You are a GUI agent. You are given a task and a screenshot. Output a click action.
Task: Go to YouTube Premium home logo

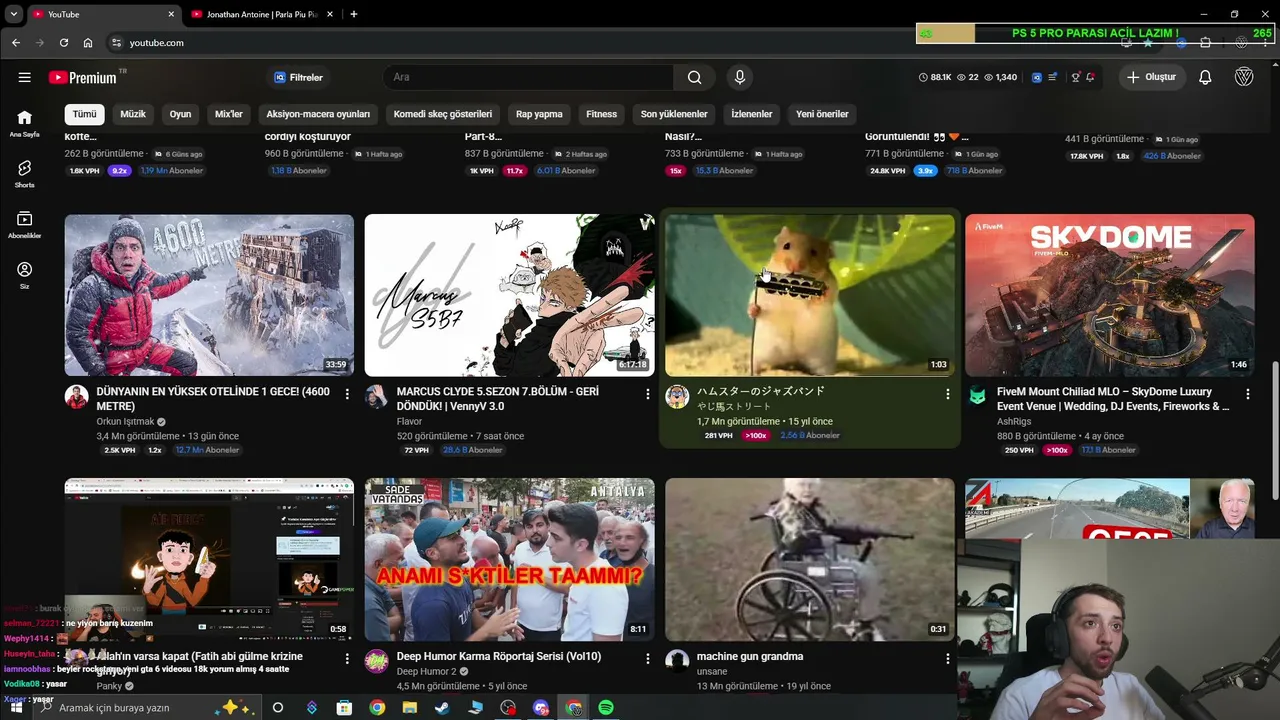(83, 77)
